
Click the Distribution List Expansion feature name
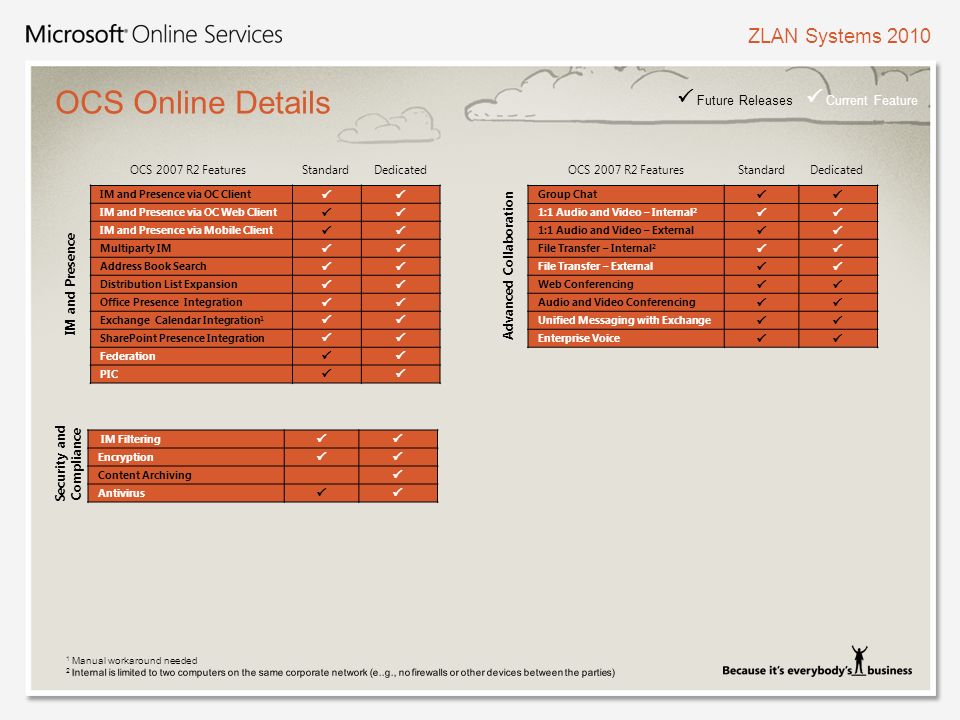tap(168, 284)
